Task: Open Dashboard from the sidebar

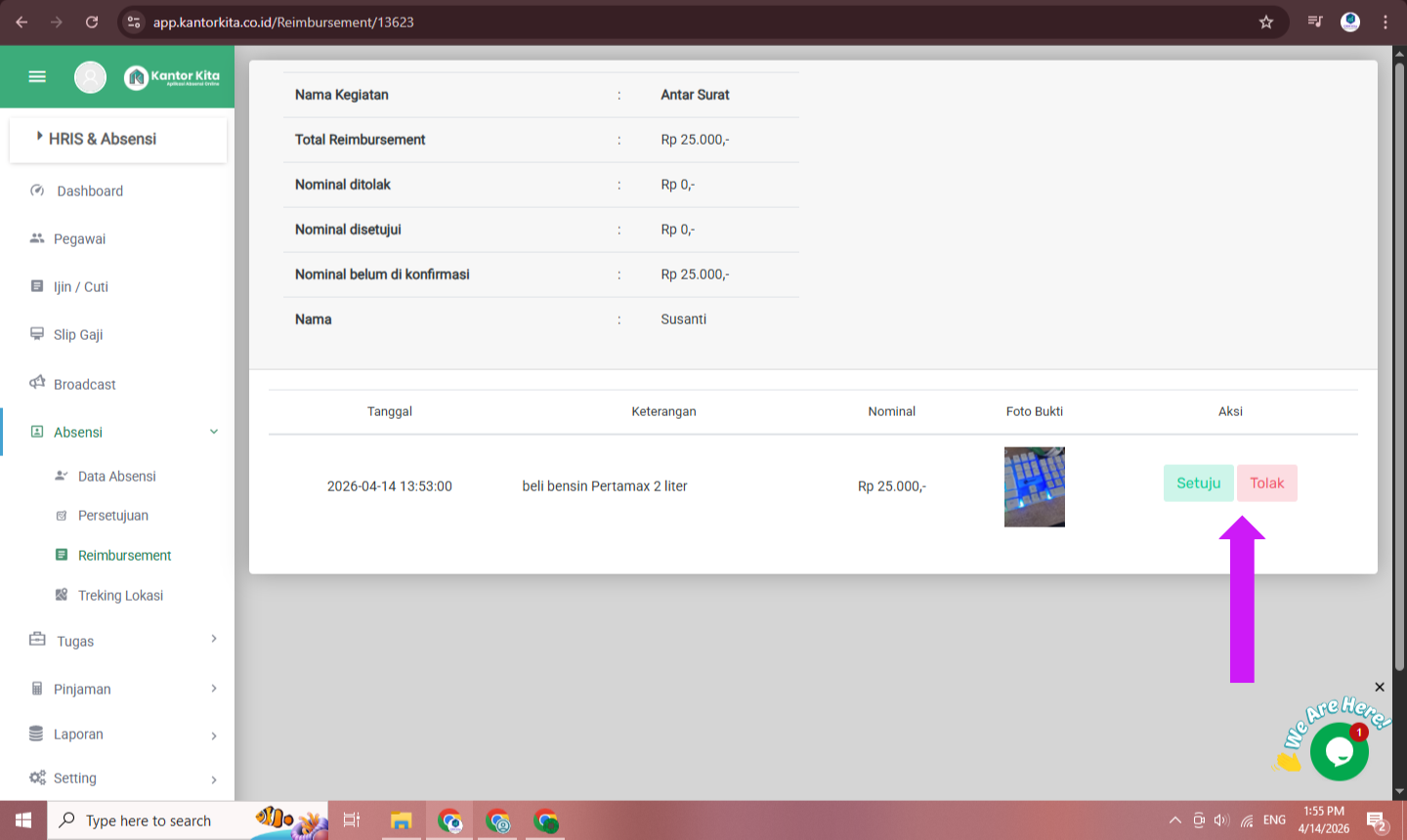Action: pos(90,191)
